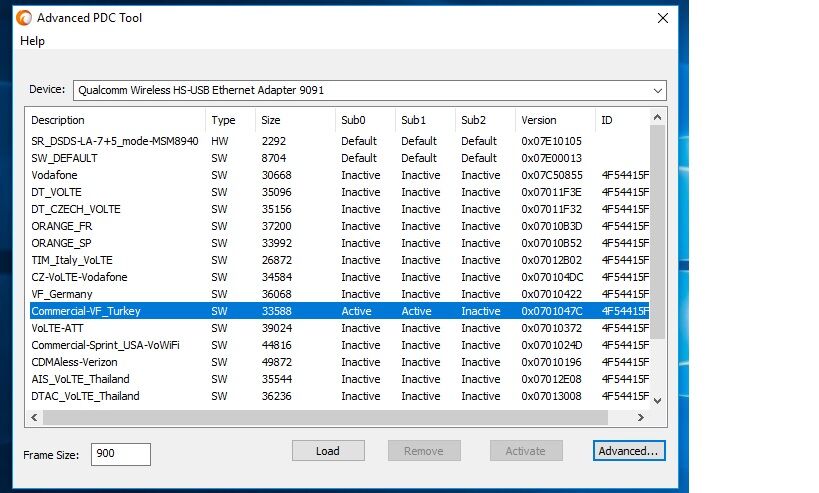Image resolution: width=819 pixels, height=493 pixels.
Task: Select the ORANGE_SP row
Action: coord(339,243)
